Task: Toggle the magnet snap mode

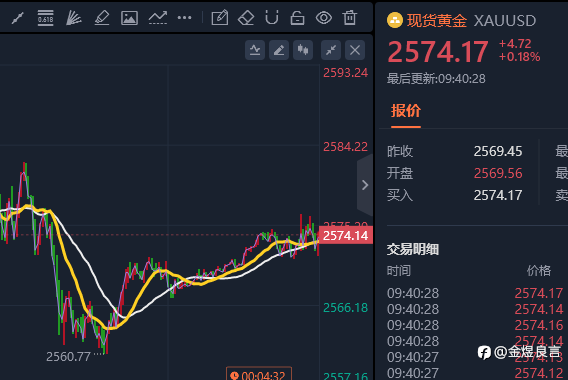Action: (x=272, y=18)
